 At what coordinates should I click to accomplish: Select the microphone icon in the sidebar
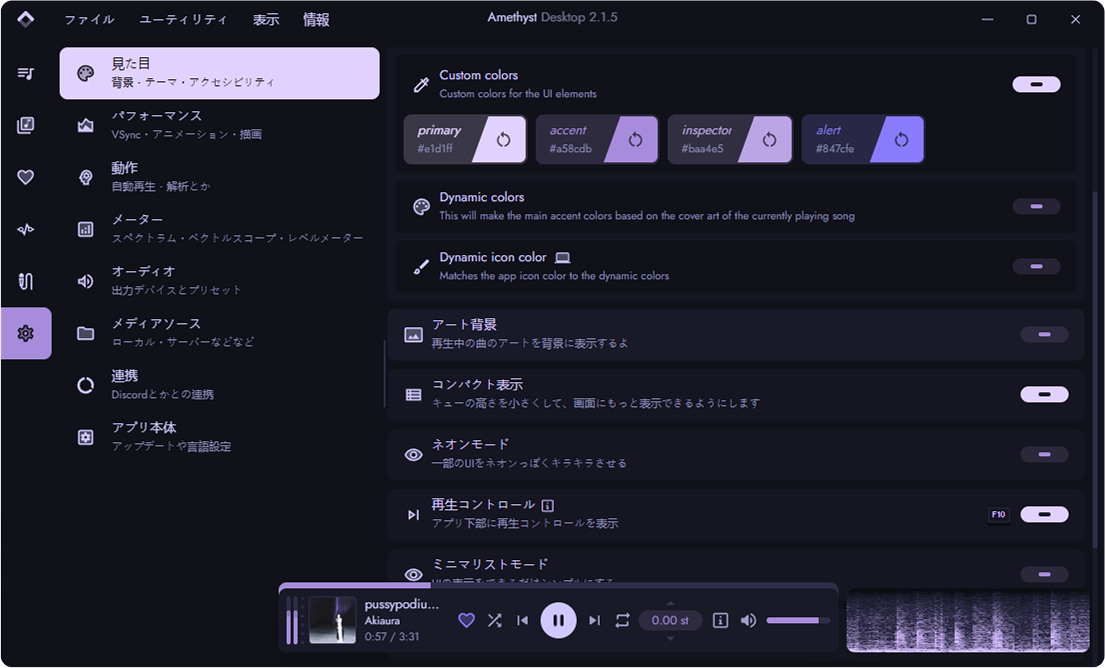25,281
